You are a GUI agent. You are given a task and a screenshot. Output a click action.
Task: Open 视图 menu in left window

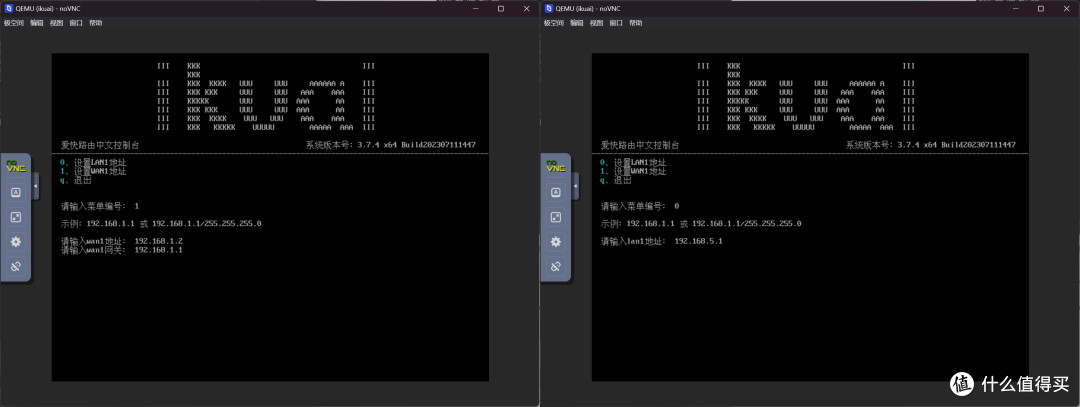coord(56,23)
